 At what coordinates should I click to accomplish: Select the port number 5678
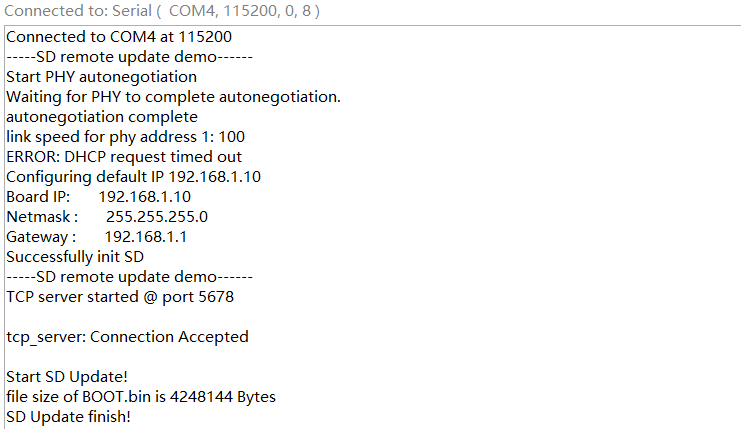pos(216,297)
